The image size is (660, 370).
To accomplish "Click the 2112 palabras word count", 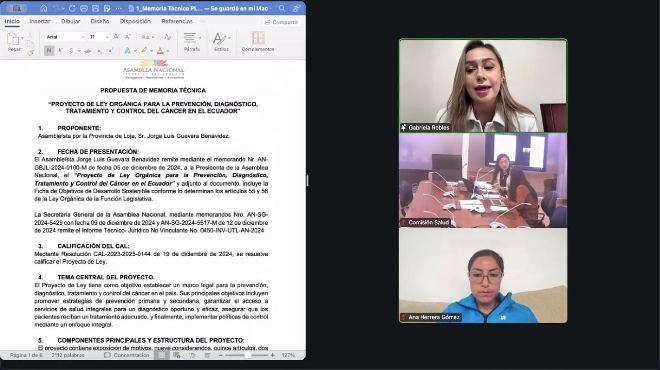I will click(68, 355).
